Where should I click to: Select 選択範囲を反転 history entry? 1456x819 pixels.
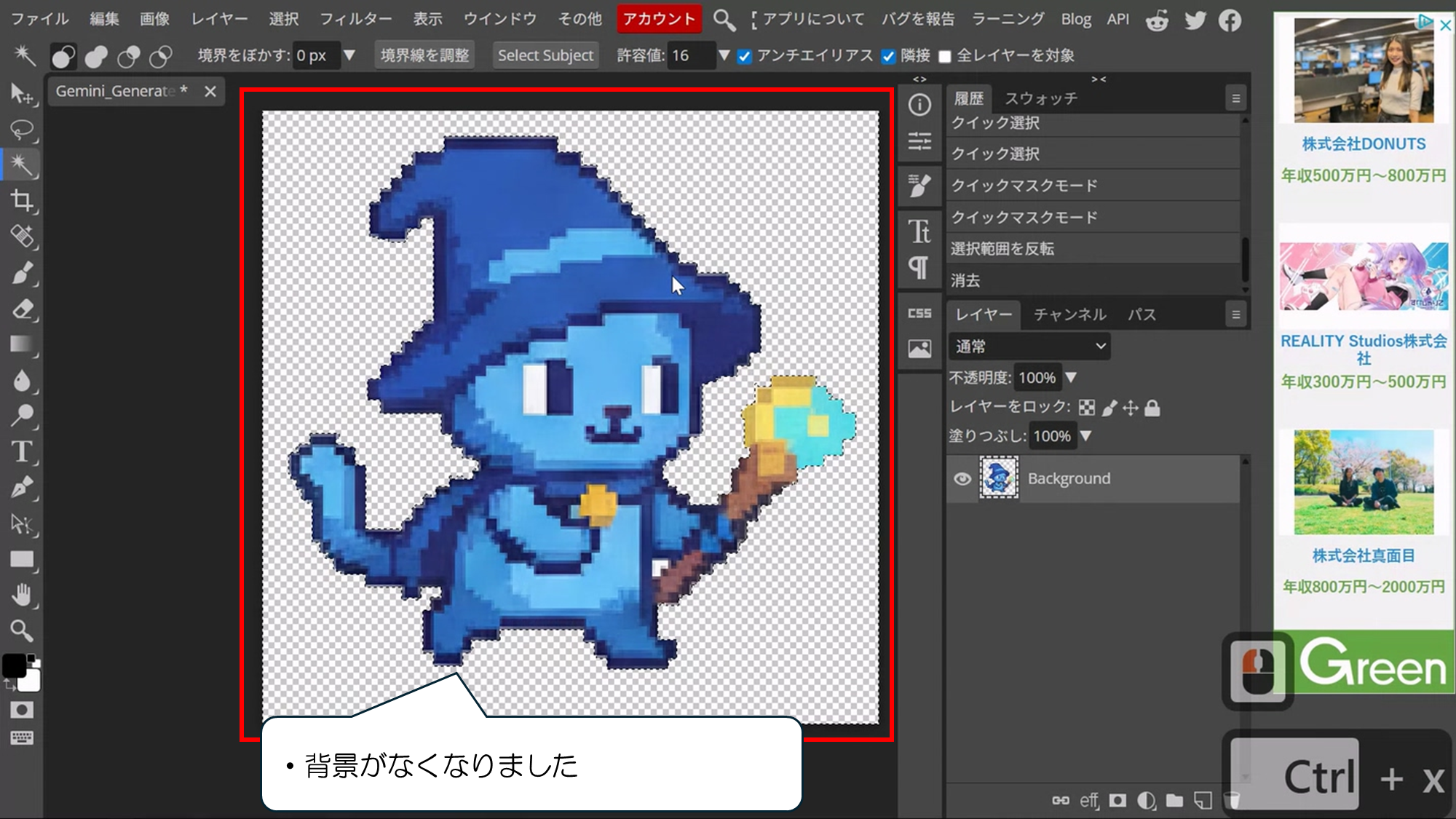pos(1002,249)
